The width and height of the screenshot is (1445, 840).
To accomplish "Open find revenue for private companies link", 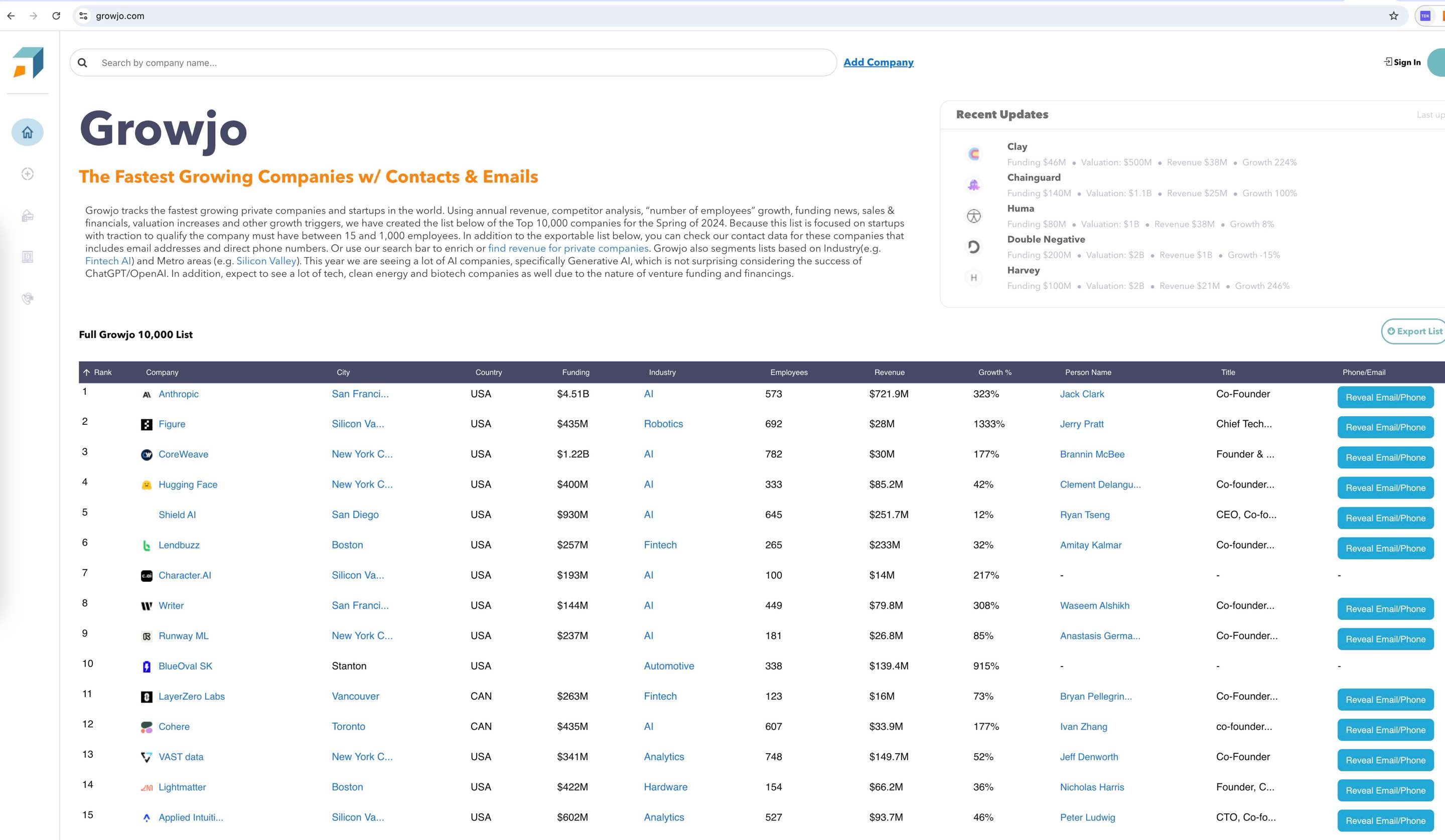I will tap(568, 248).
